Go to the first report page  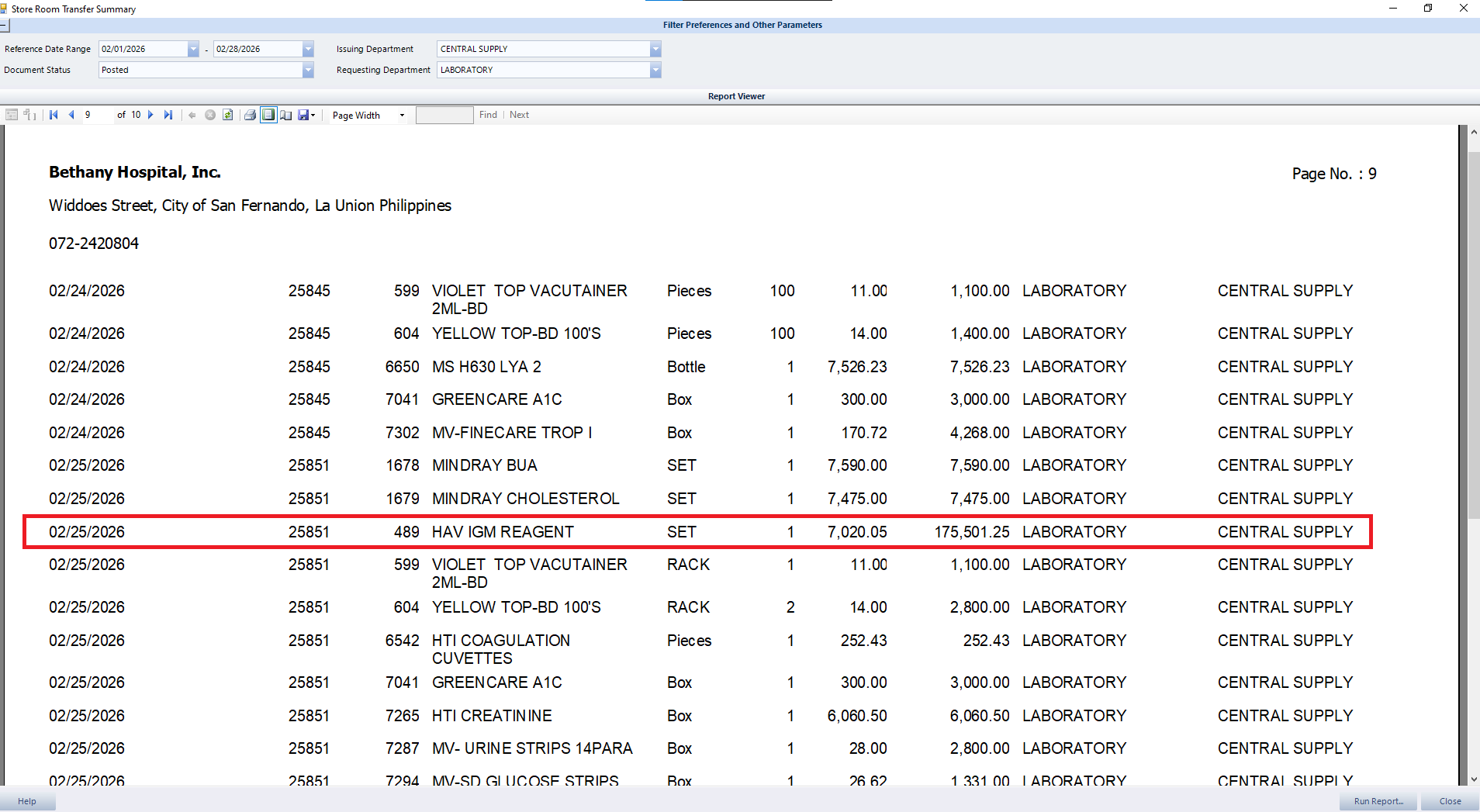tap(54, 115)
